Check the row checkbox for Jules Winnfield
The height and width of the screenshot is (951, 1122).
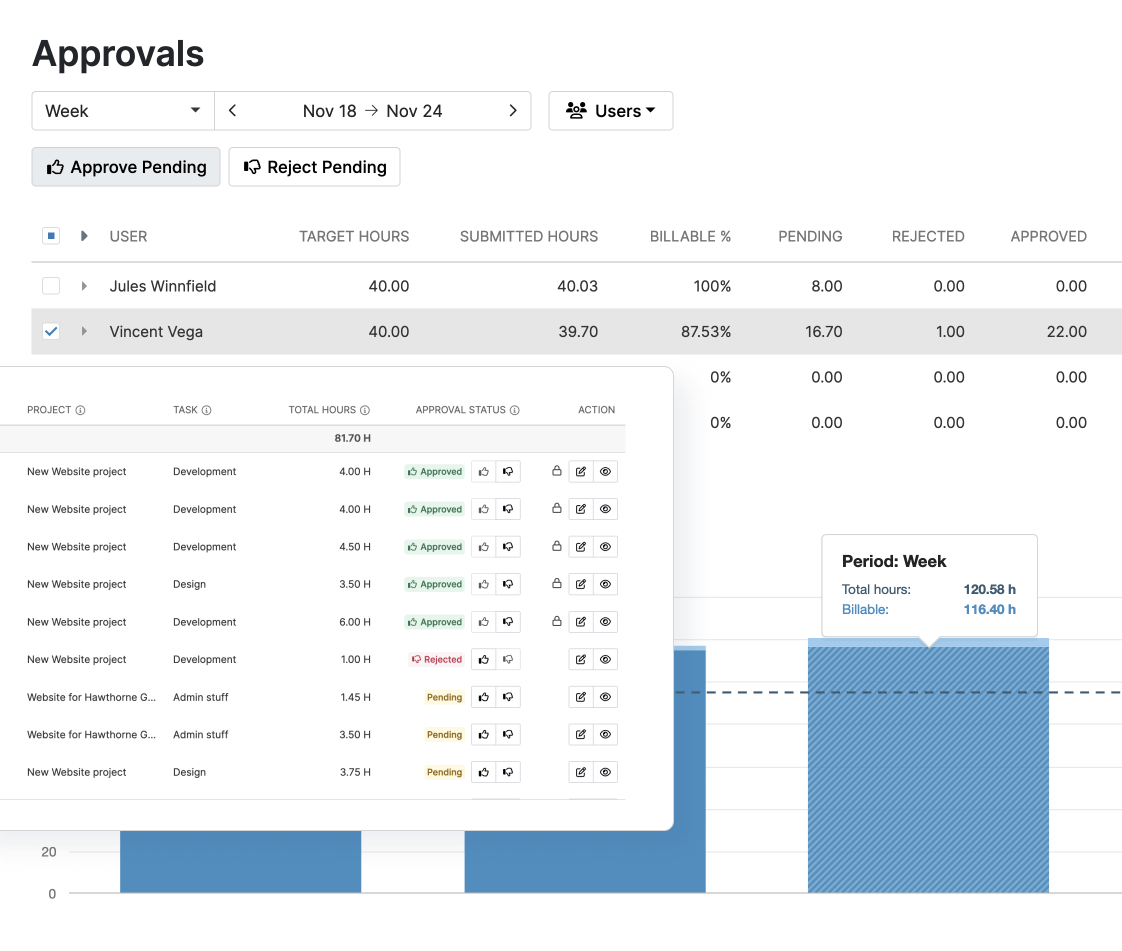(x=51, y=286)
